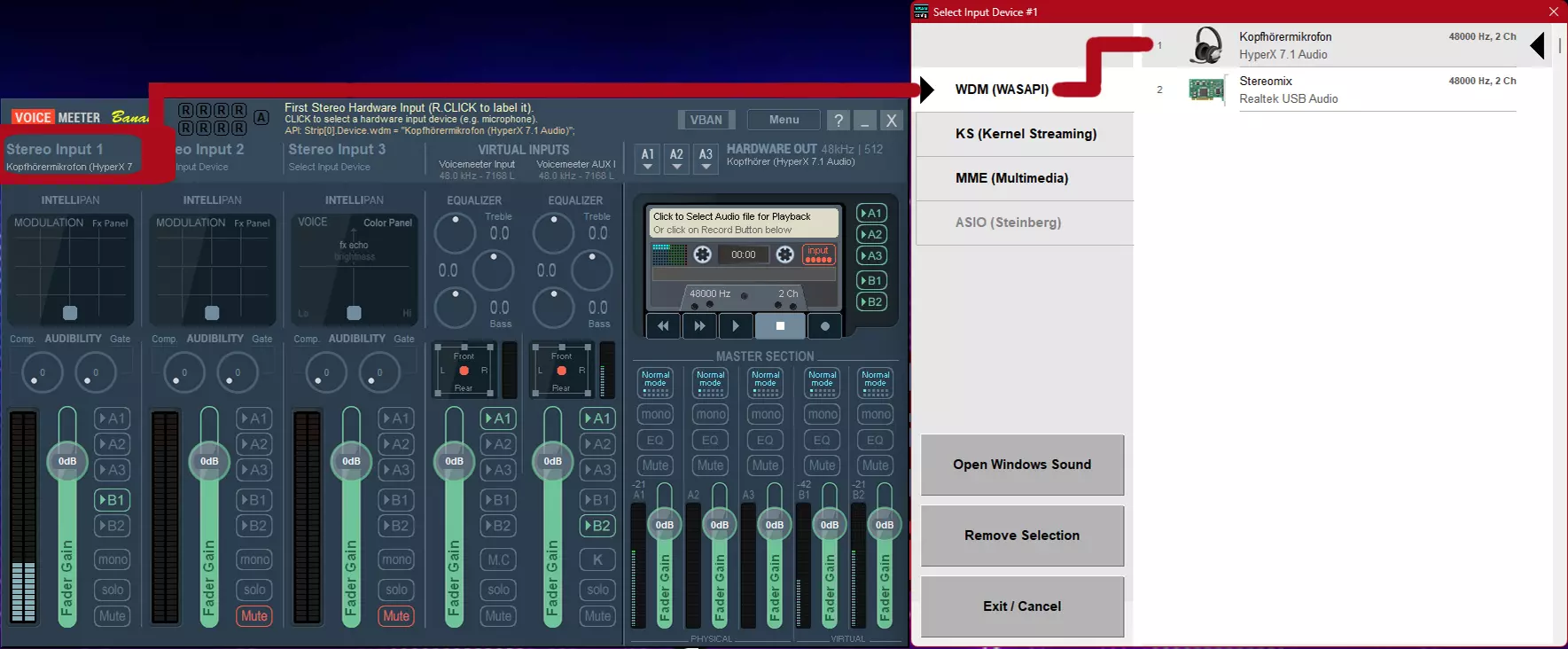Start recording with the cassette record button
The height and width of the screenshot is (649, 1568).
pyautogui.click(x=825, y=326)
